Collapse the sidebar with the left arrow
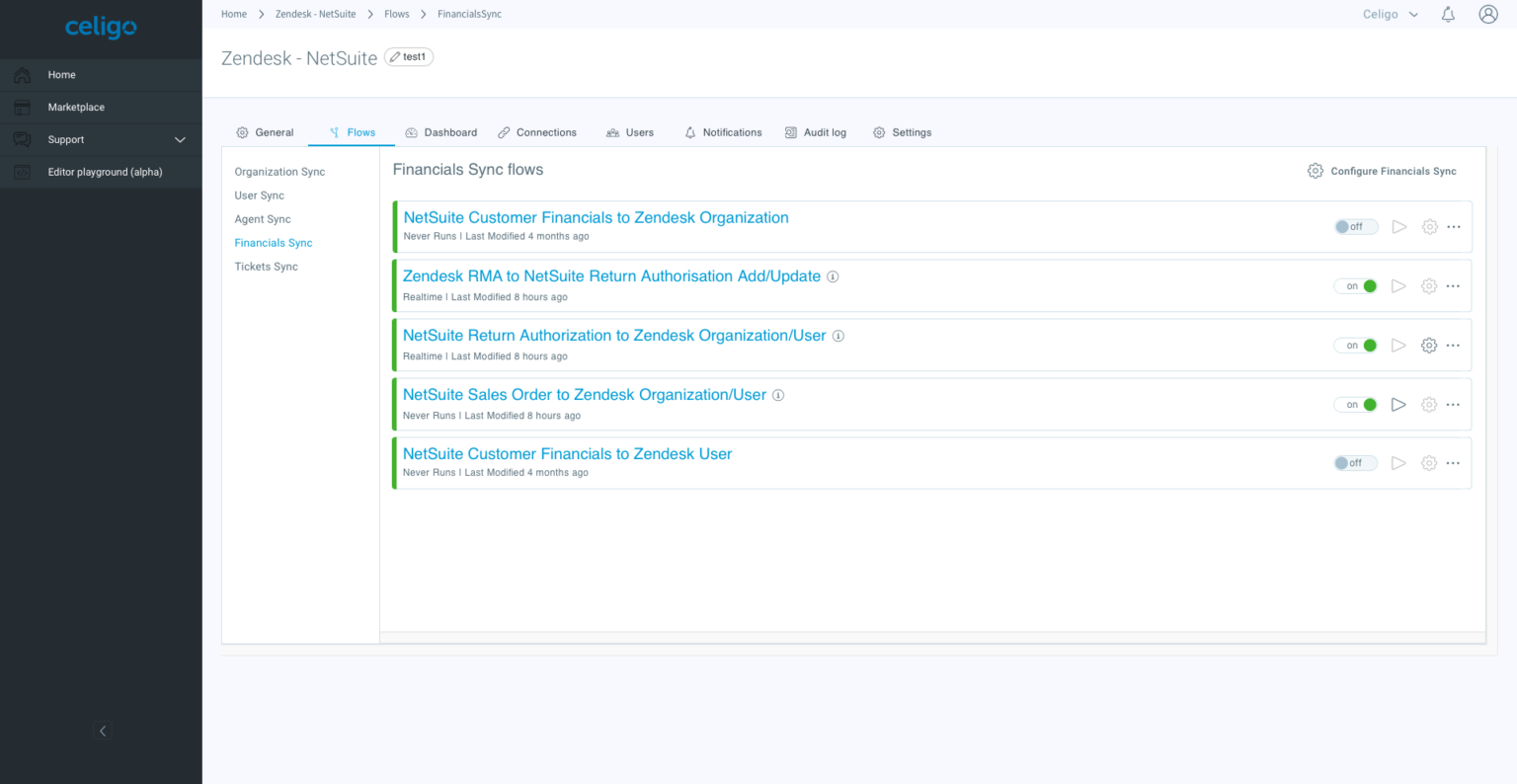The height and width of the screenshot is (784, 1517). (x=103, y=731)
